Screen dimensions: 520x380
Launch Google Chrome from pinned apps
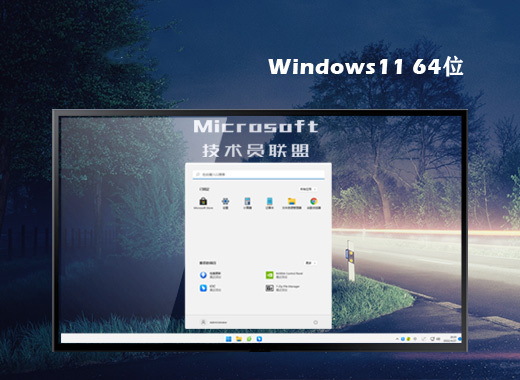pyautogui.click(x=314, y=203)
